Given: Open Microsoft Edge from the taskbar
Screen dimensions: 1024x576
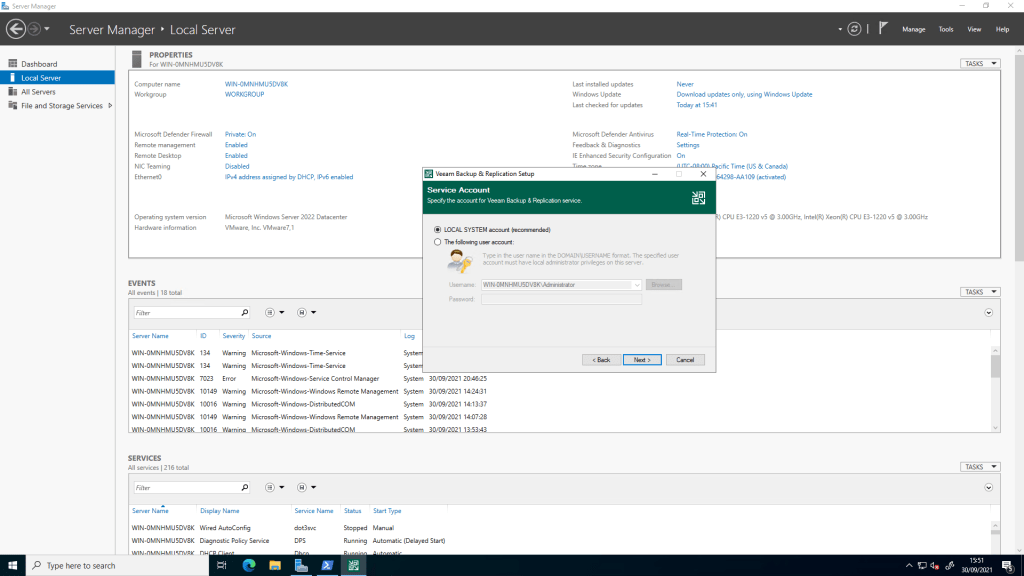Looking at the screenshot, I should [249, 565].
